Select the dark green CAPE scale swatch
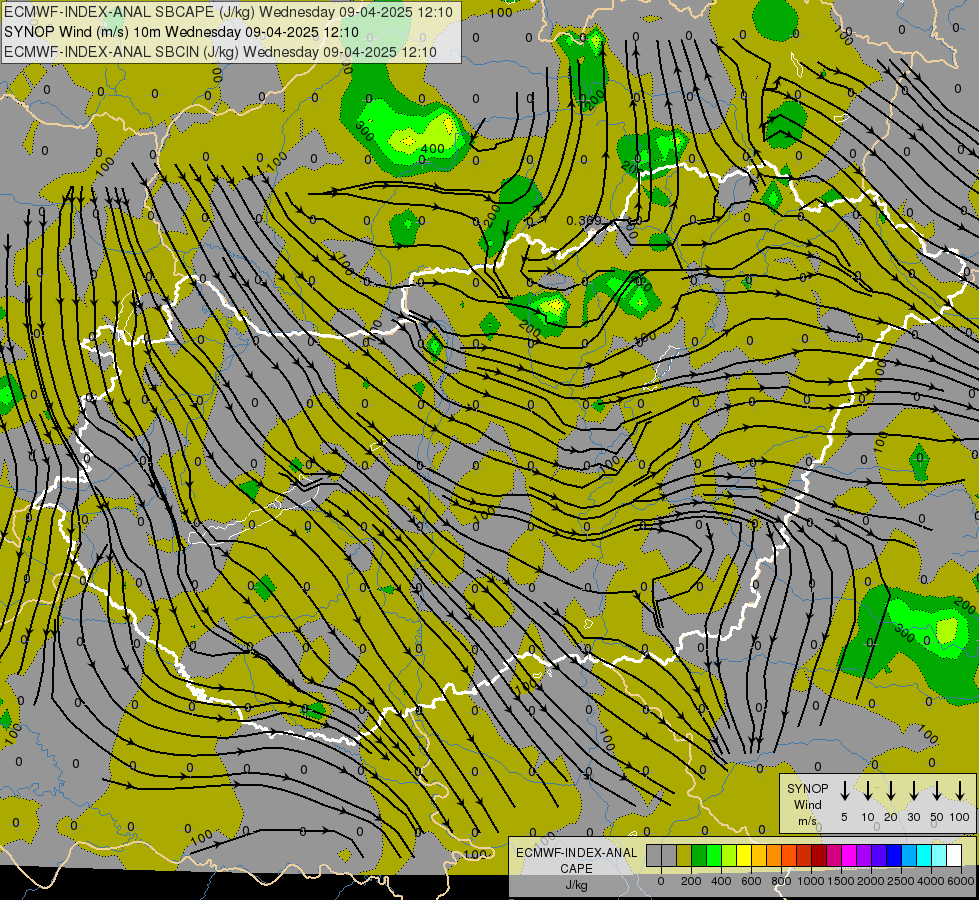This screenshot has height=900, width=979. click(699, 855)
